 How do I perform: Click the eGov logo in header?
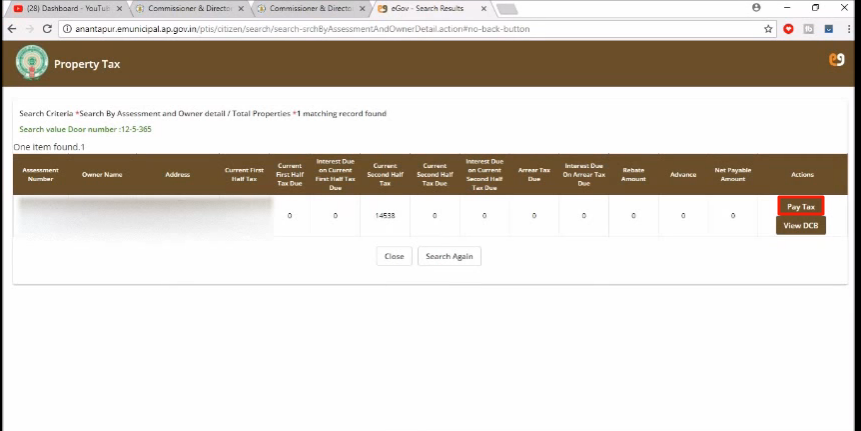pyautogui.click(x=837, y=59)
